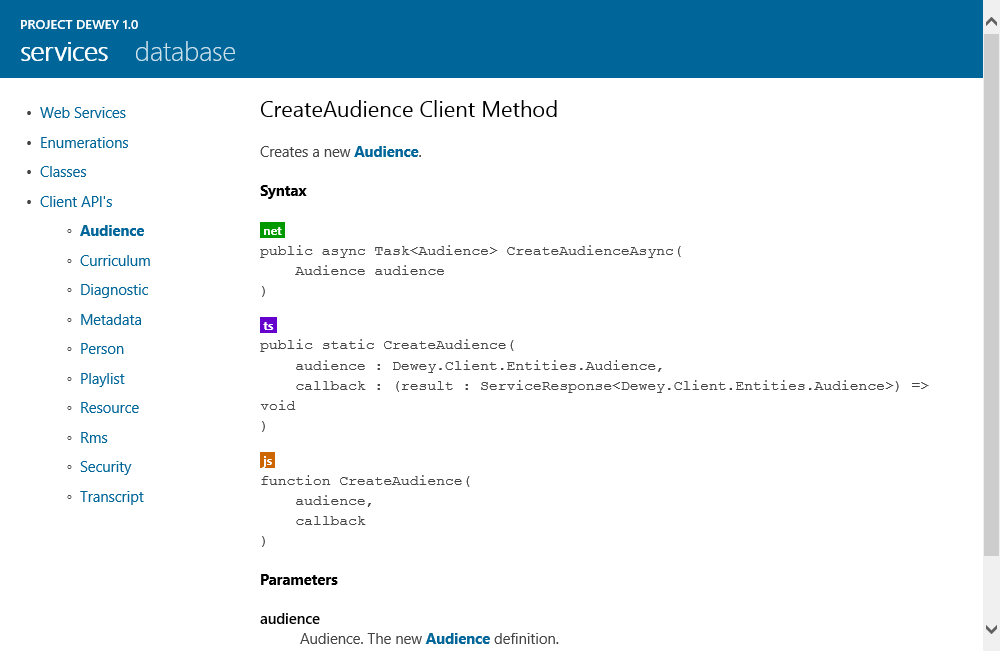Click the purple ts language badge
Viewport: 1000px width, 651px height.
[268, 326]
